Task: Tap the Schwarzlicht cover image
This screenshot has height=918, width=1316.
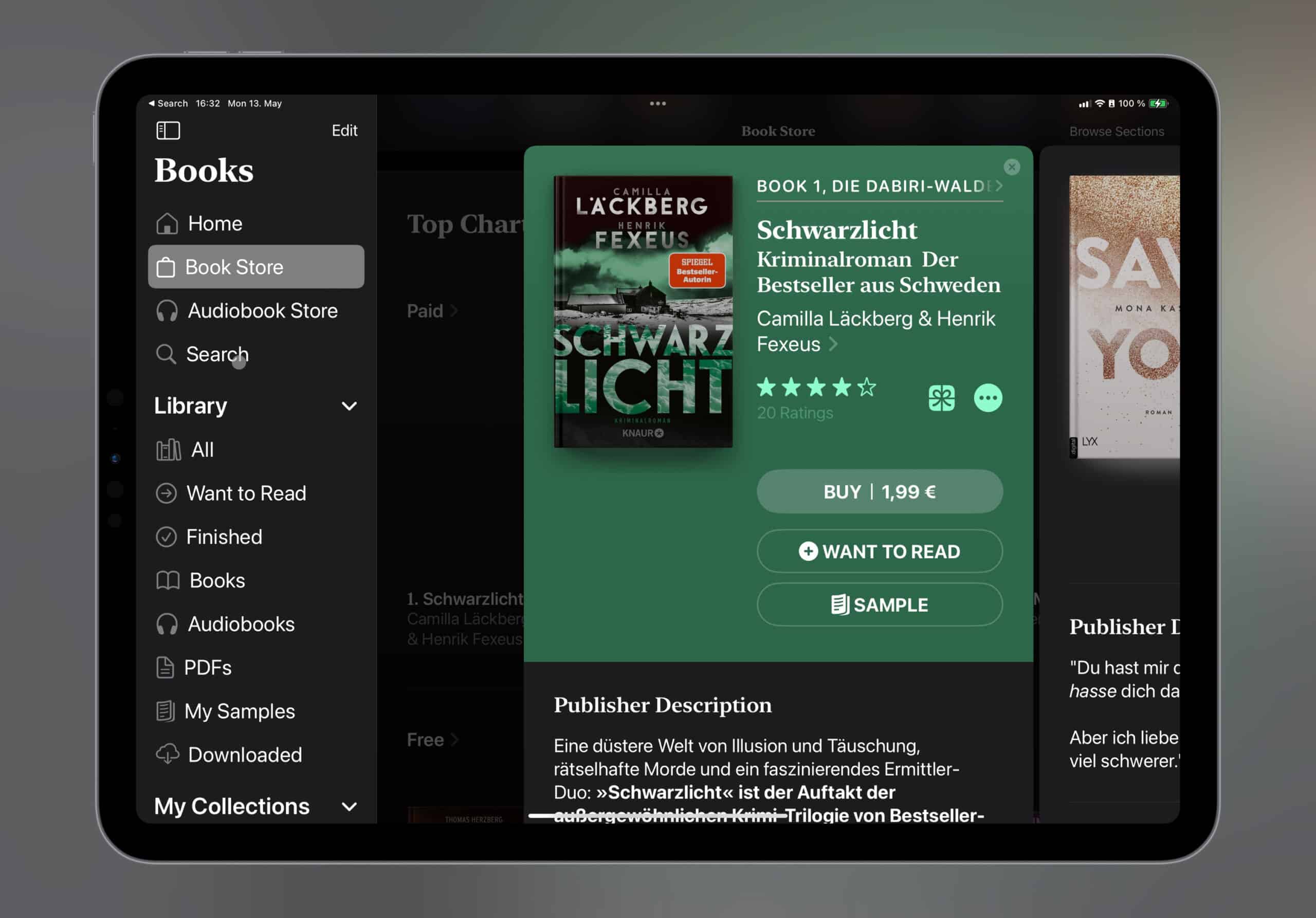Action: click(643, 311)
